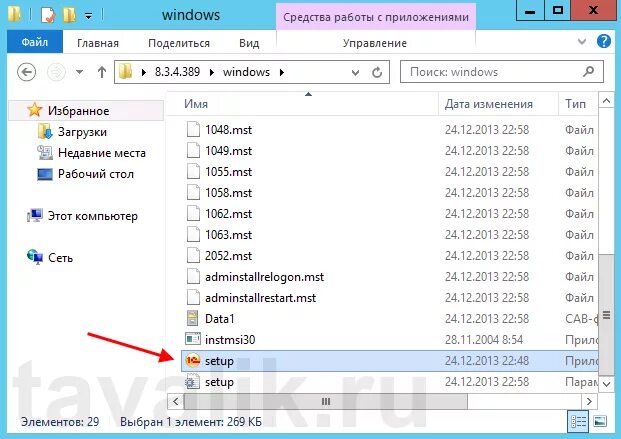The height and width of the screenshot is (439, 621).
Task: Click the Back navigation arrow
Action: coord(27,72)
